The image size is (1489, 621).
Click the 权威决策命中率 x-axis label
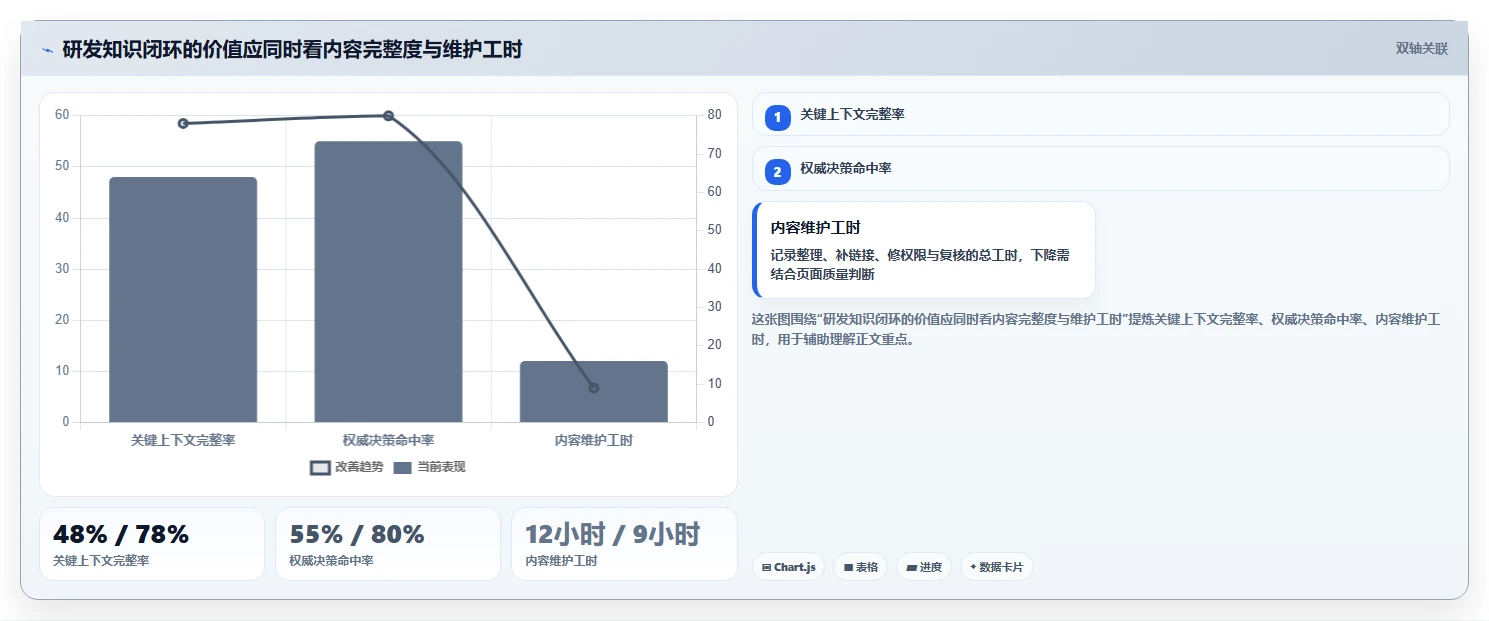(388, 440)
